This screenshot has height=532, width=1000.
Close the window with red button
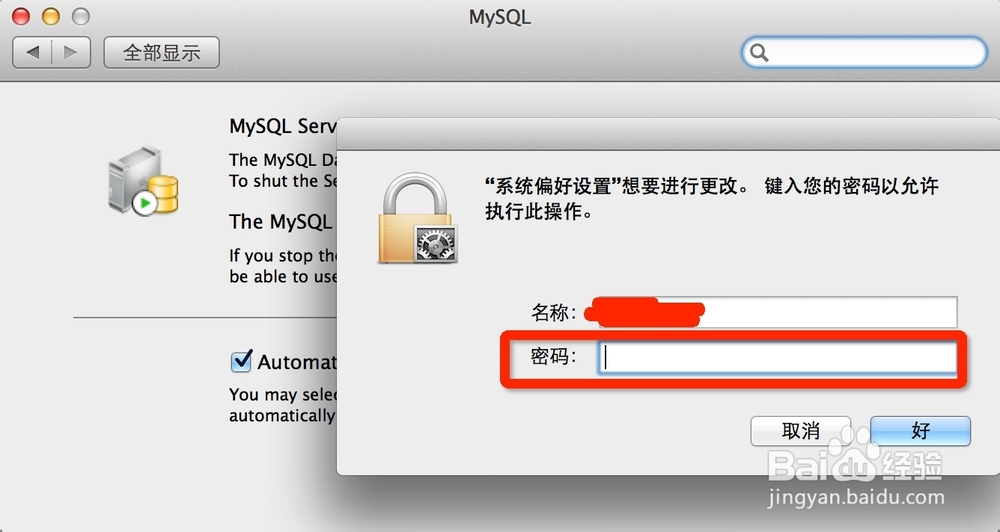(x=21, y=16)
